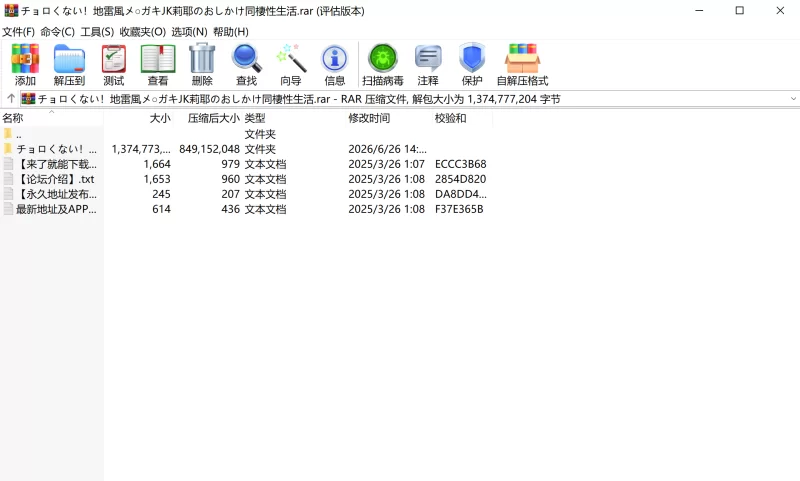800x481 pixels.
Task: Open the 文件(F) menu
Action: coord(18,32)
